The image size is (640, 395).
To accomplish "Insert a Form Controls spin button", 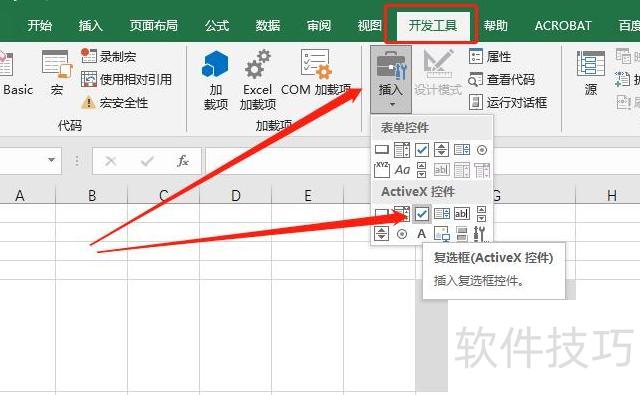I will click(442, 150).
